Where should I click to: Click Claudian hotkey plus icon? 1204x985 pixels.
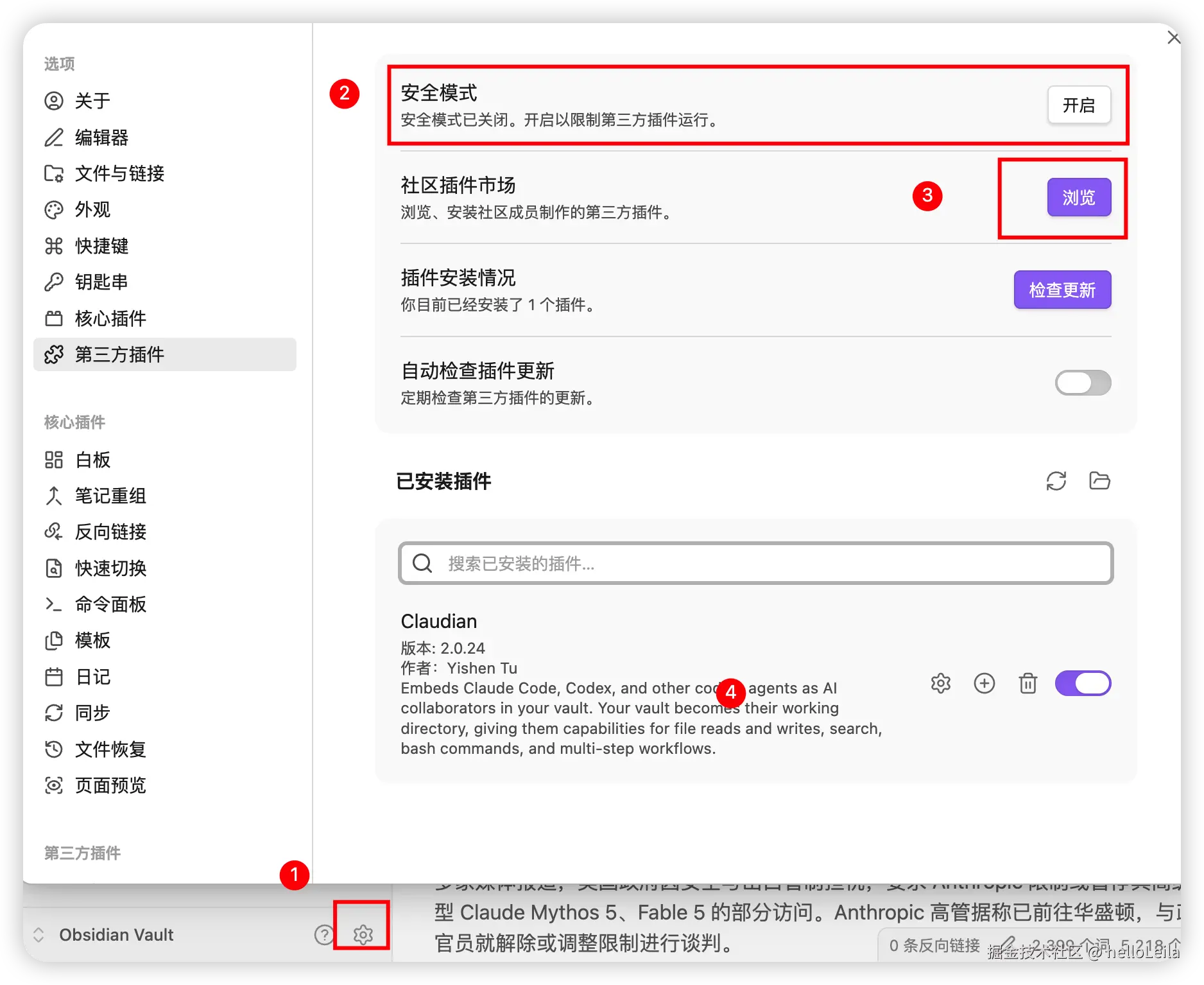[x=985, y=683]
